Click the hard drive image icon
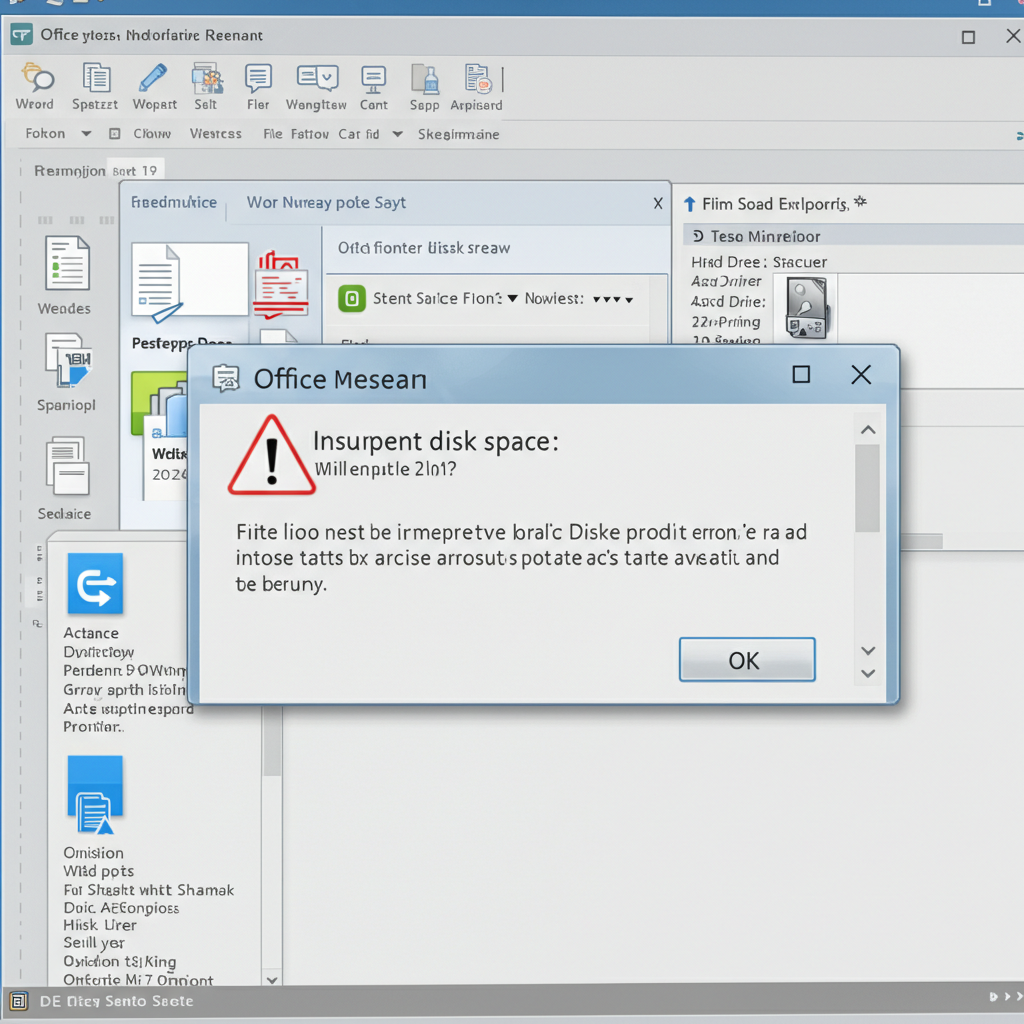The image size is (1024, 1024). click(x=807, y=307)
